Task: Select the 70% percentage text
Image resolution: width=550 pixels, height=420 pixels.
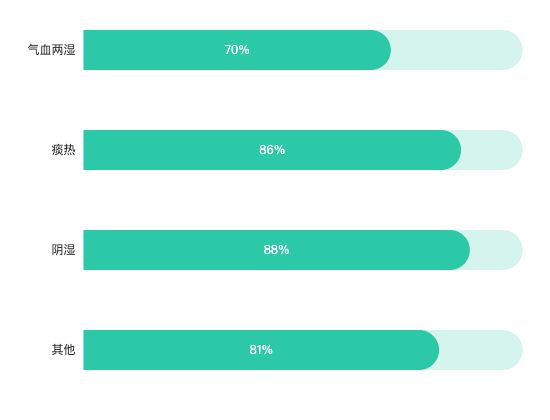Action: 237,50
